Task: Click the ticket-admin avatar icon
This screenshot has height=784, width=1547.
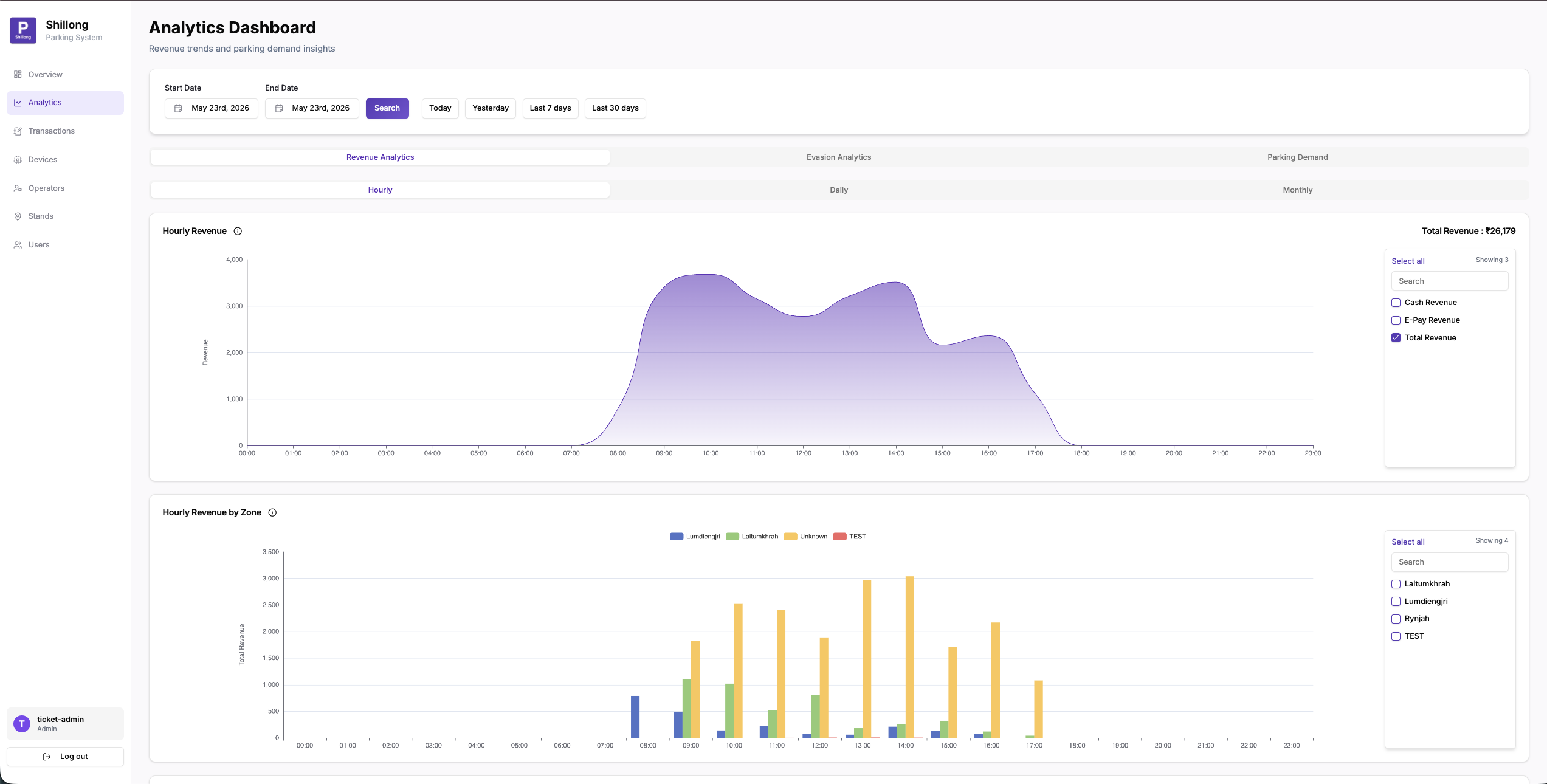Action: pyautogui.click(x=22, y=723)
